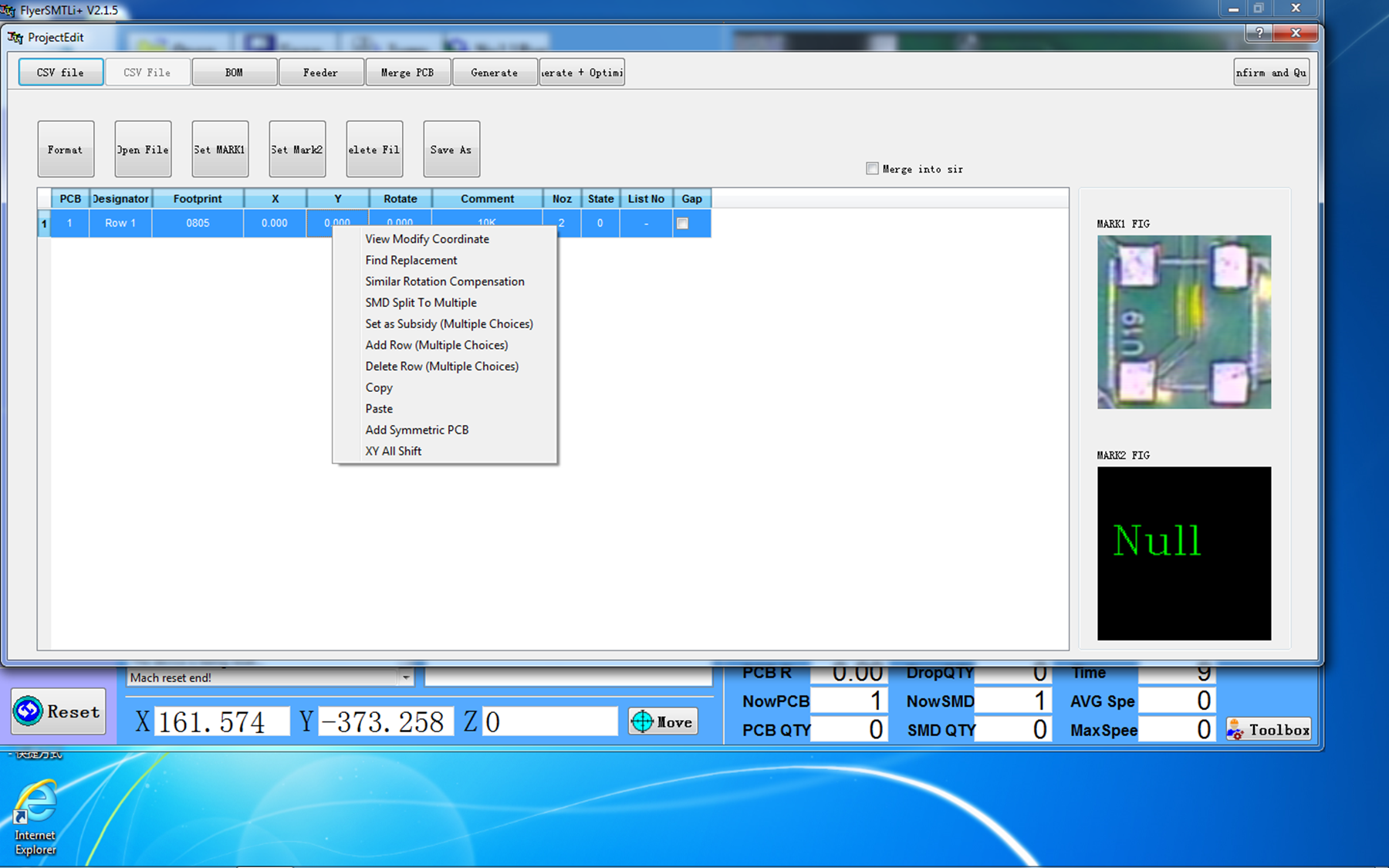The image size is (1389, 868).
Task: Choose Delete Row (Multiple Choices)
Action: (442, 366)
